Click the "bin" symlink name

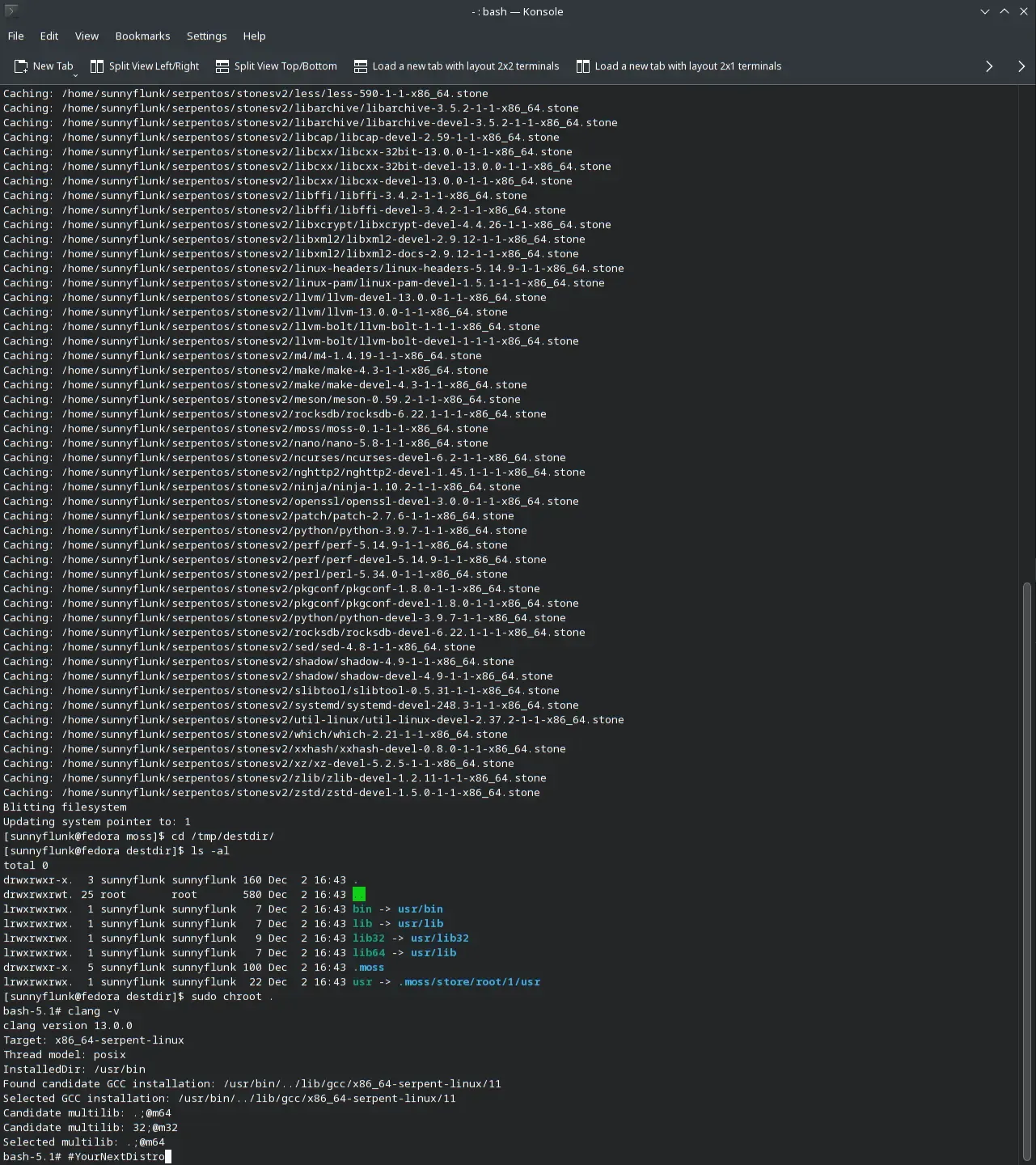(362, 909)
